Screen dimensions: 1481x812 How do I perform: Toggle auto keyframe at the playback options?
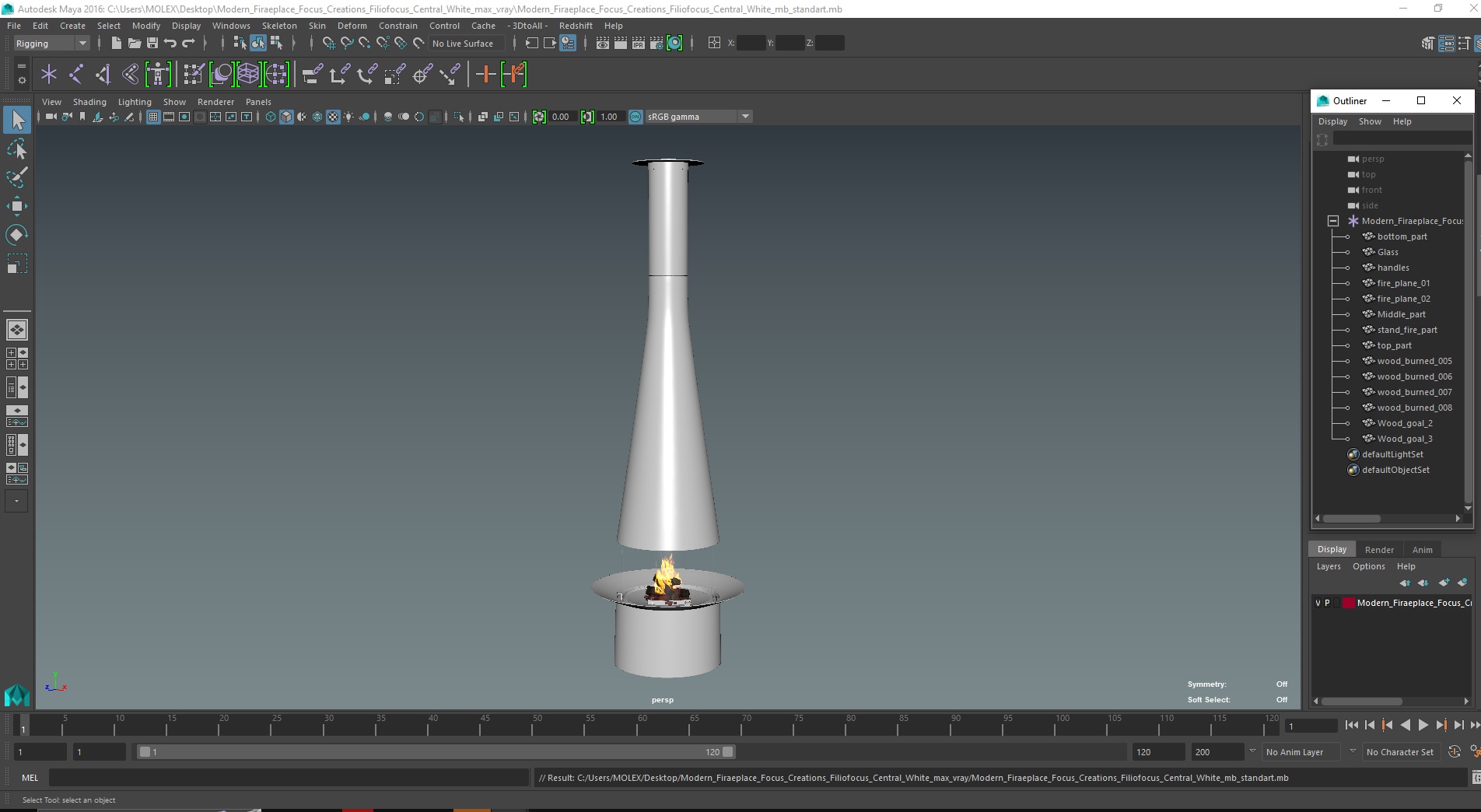pyautogui.click(x=1455, y=752)
